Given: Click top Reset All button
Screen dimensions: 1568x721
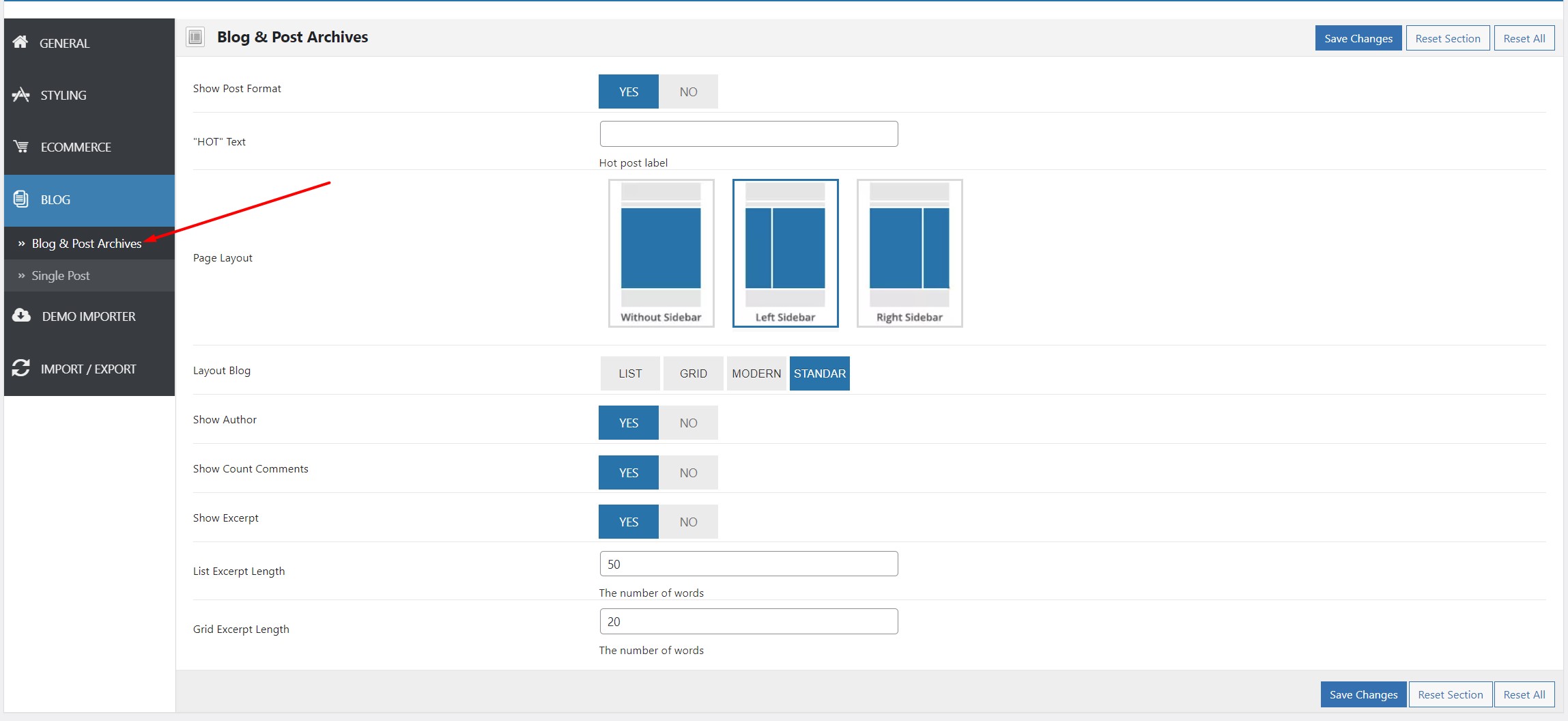Looking at the screenshot, I should pos(1524,38).
